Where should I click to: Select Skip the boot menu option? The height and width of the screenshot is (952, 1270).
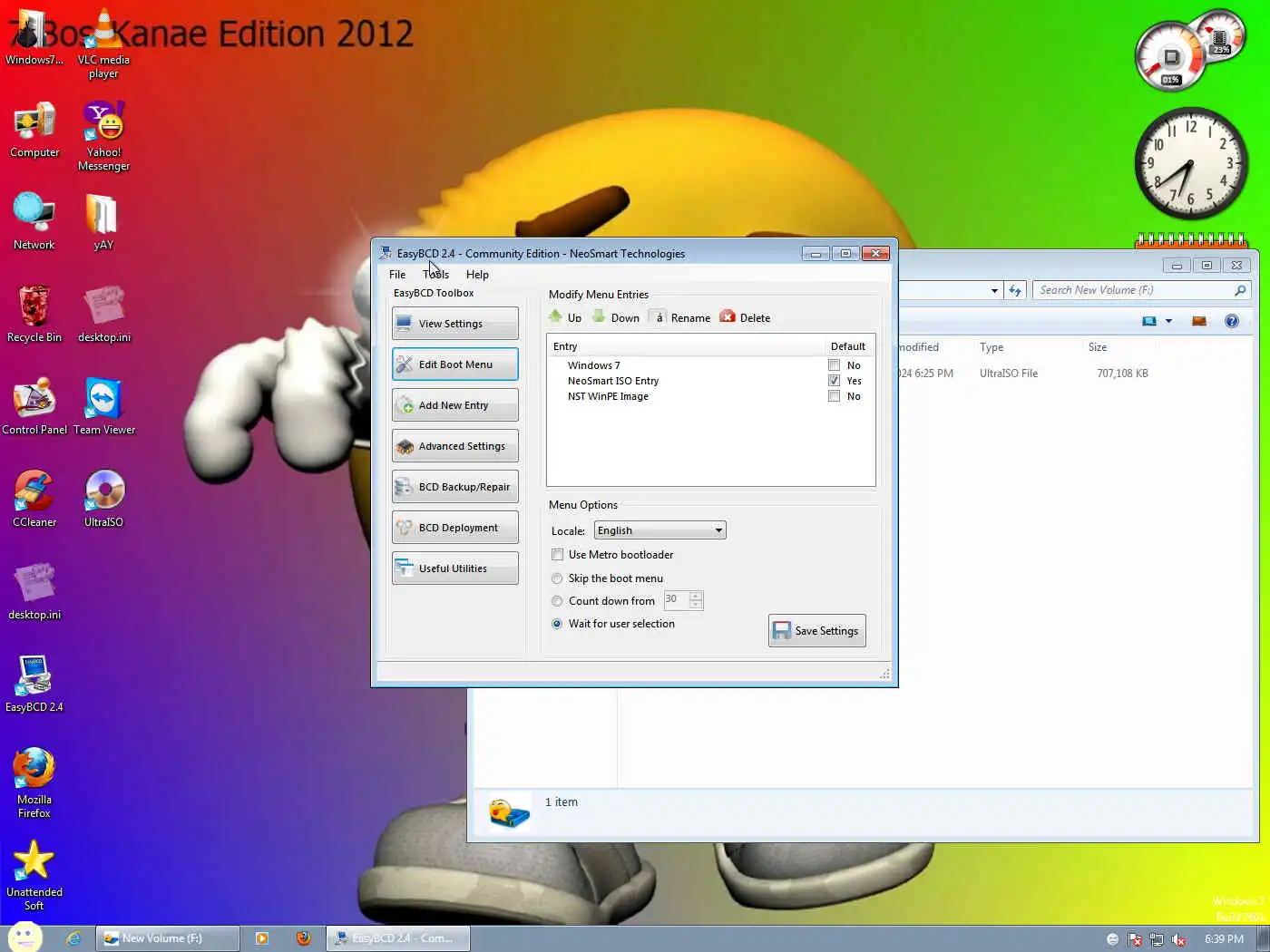point(557,578)
